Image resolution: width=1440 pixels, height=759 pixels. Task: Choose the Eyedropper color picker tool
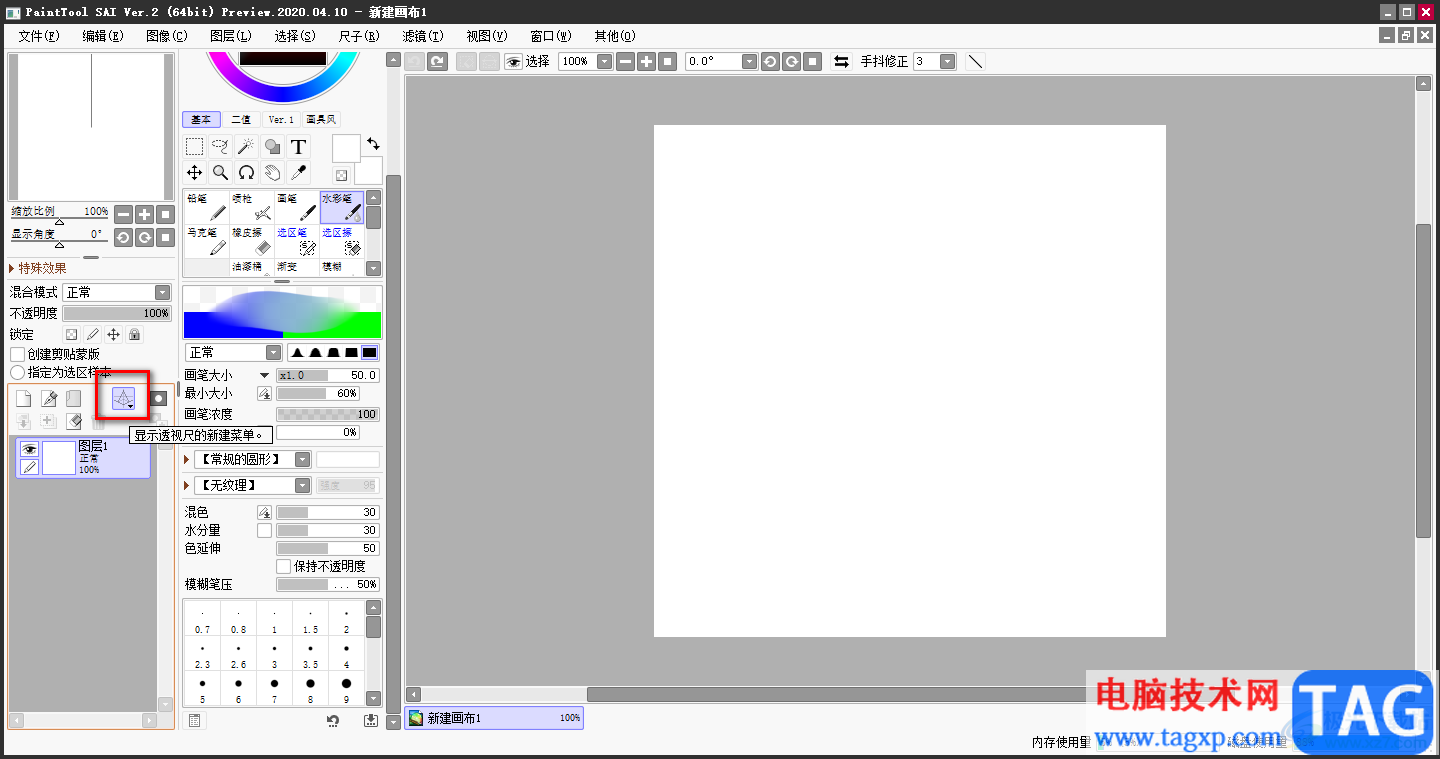(x=298, y=173)
